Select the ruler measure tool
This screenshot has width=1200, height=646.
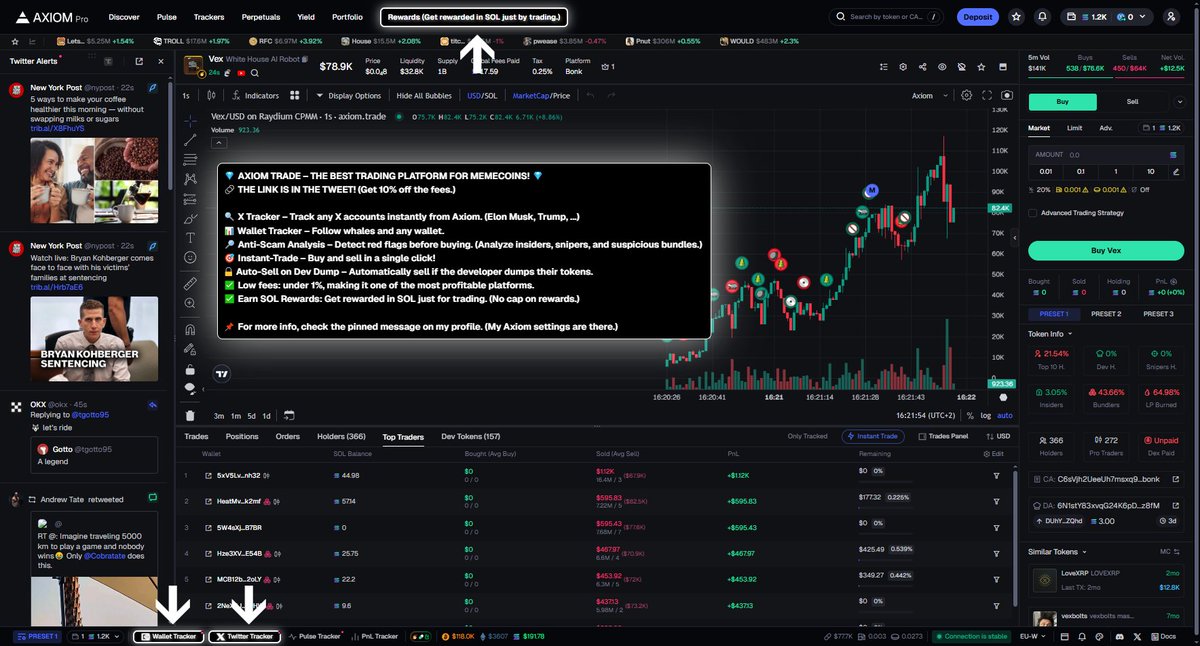pyautogui.click(x=191, y=284)
